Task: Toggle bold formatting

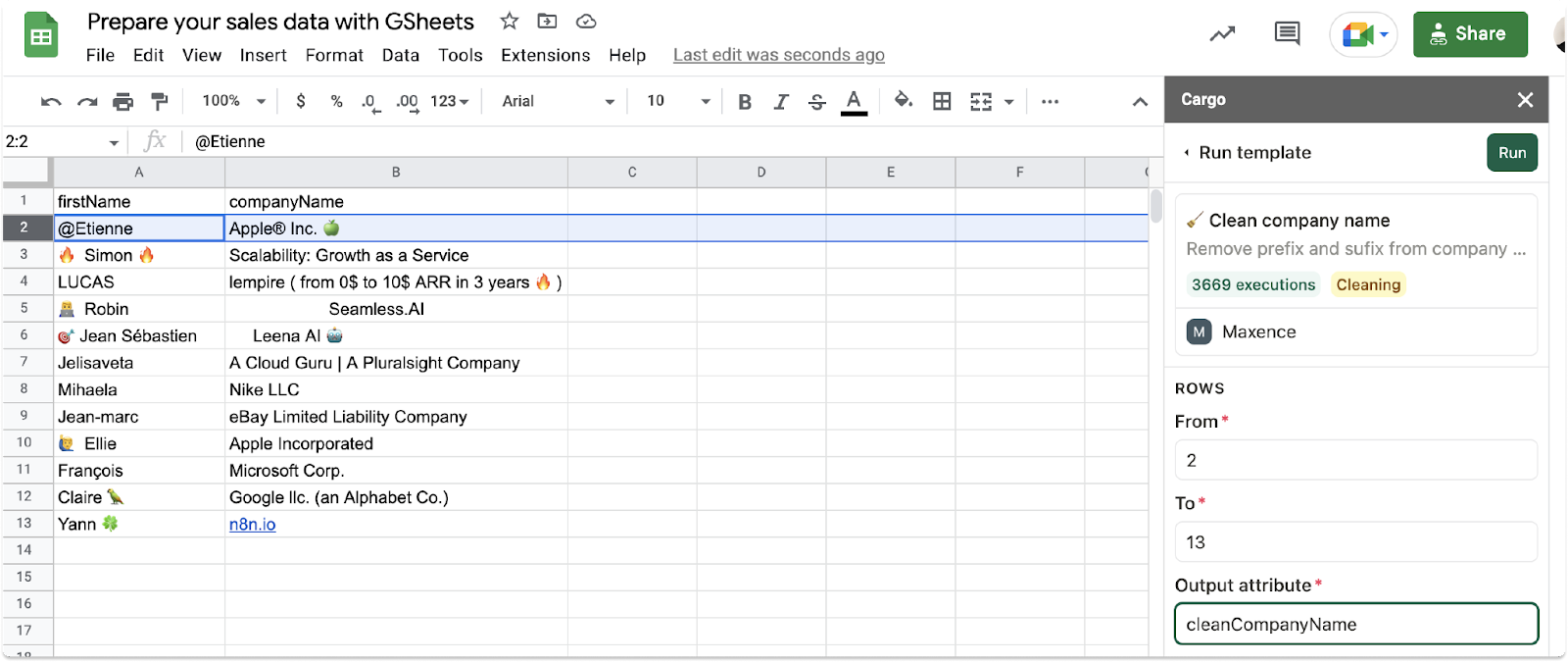Action: (745, 102)
